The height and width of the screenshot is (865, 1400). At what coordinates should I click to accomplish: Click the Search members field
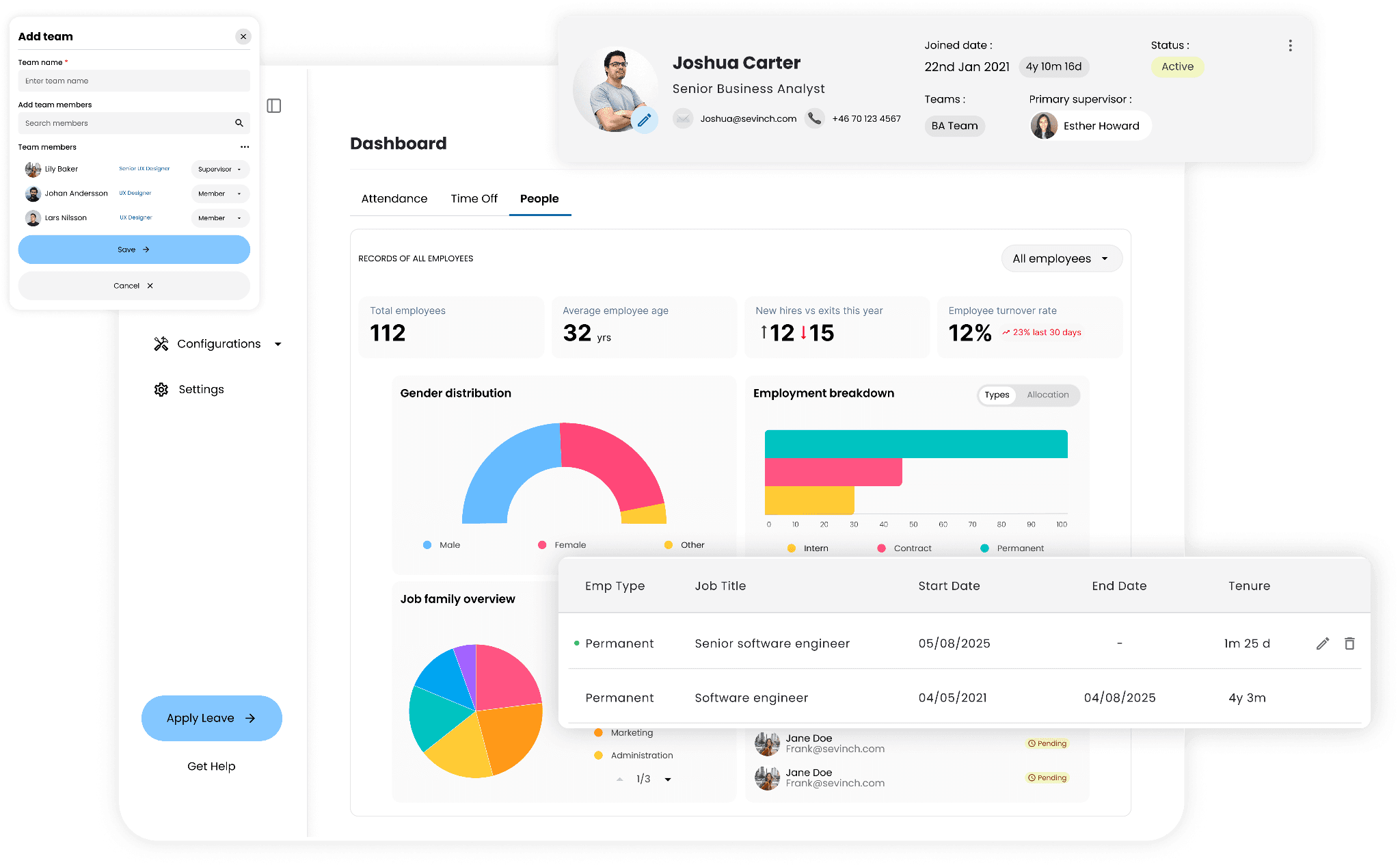[x=134, y=124]
